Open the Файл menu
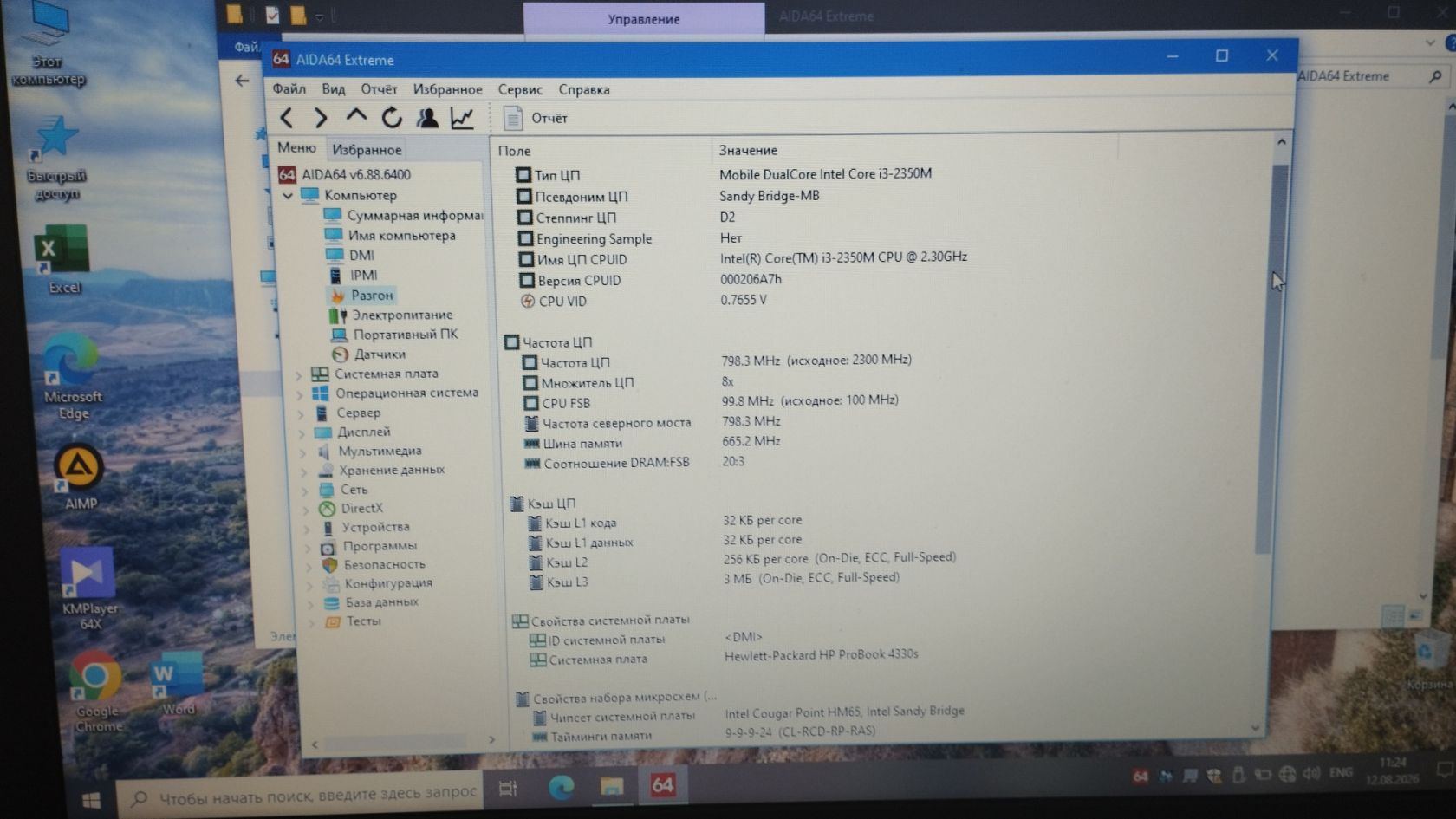Screen dimensions: 1456x819 [289, 88]
